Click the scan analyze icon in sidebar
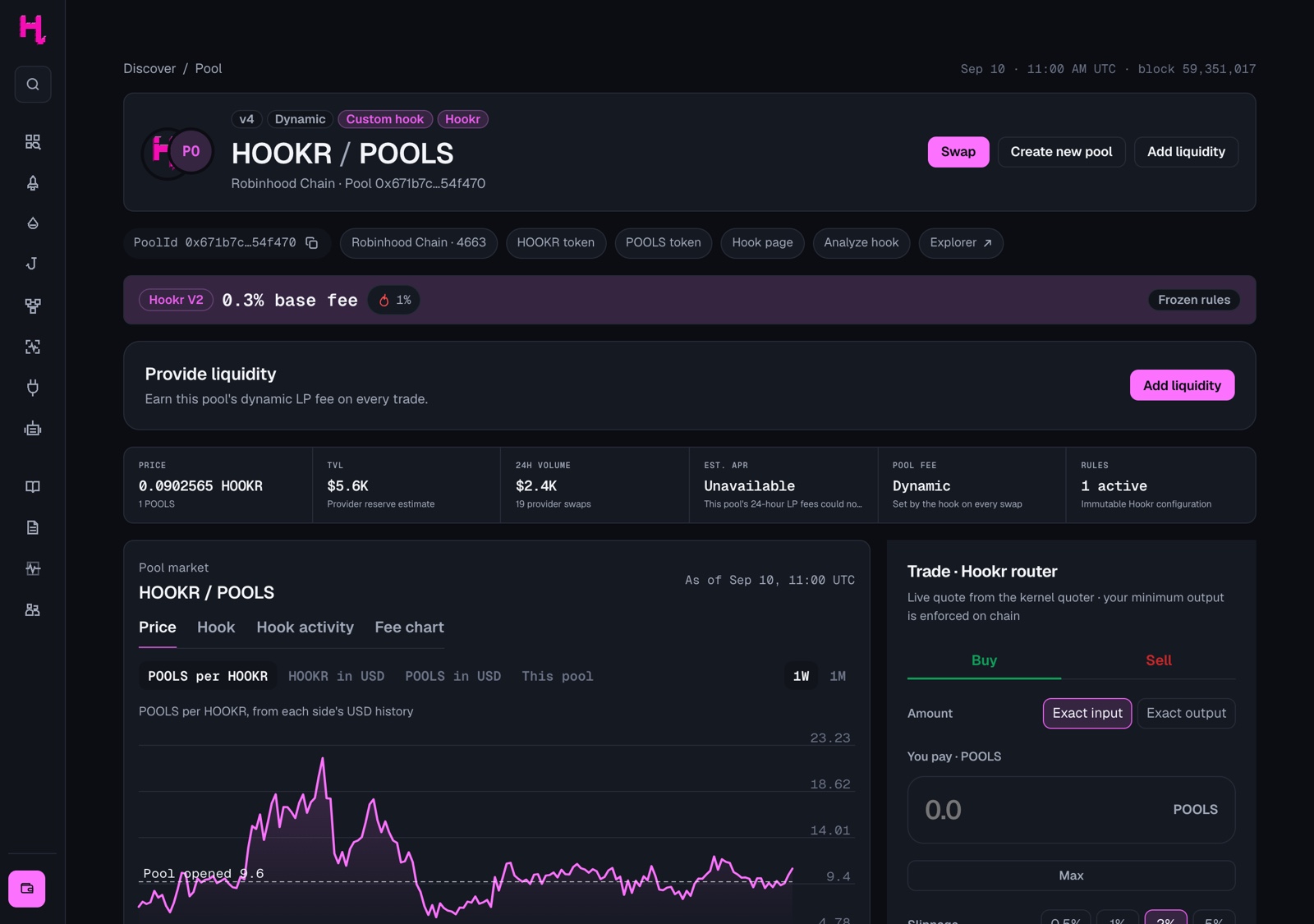This screenshot has width=1314, height=924. tap(33, 347)
